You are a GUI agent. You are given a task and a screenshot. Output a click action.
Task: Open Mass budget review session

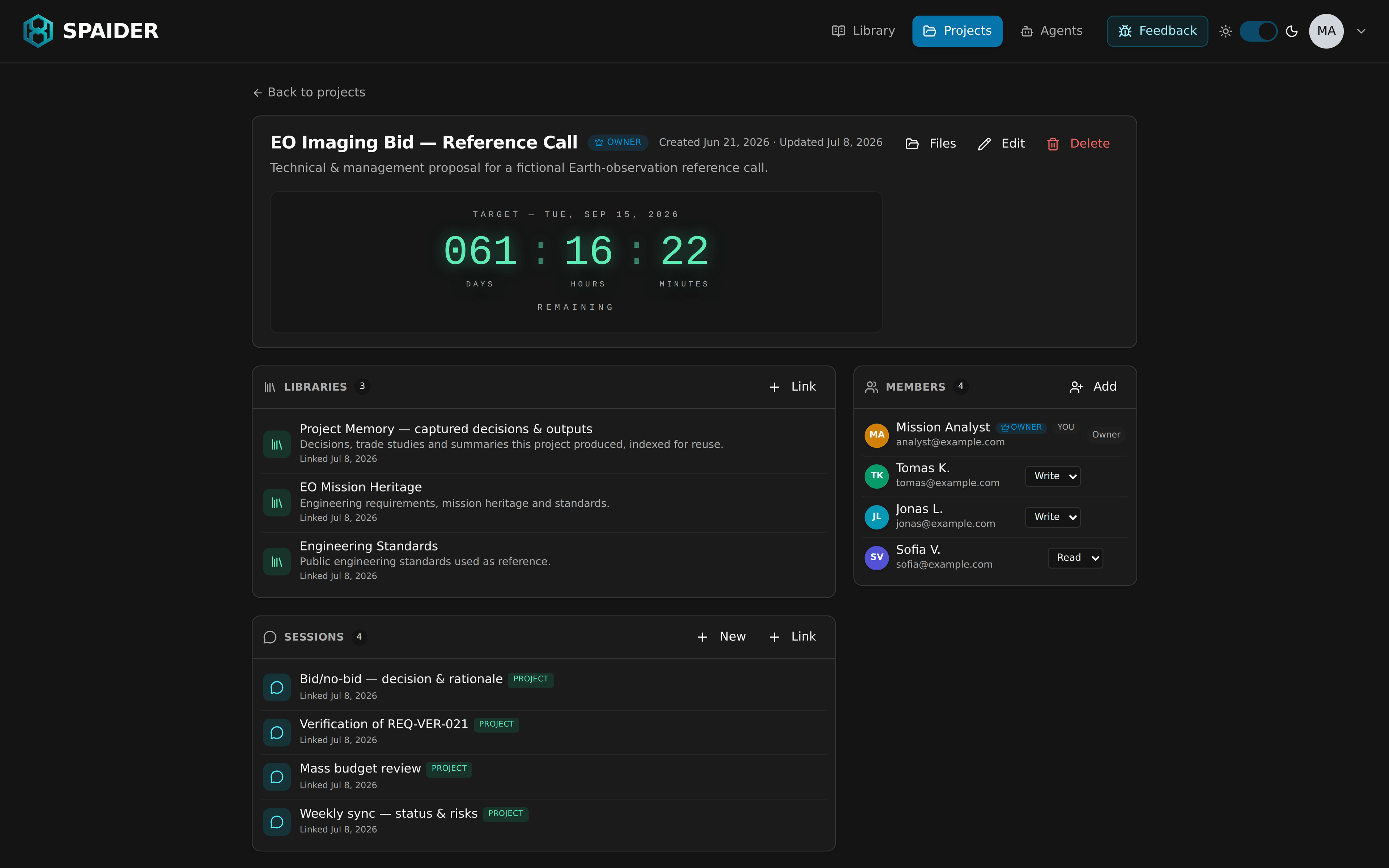click(x=360, y=768)
